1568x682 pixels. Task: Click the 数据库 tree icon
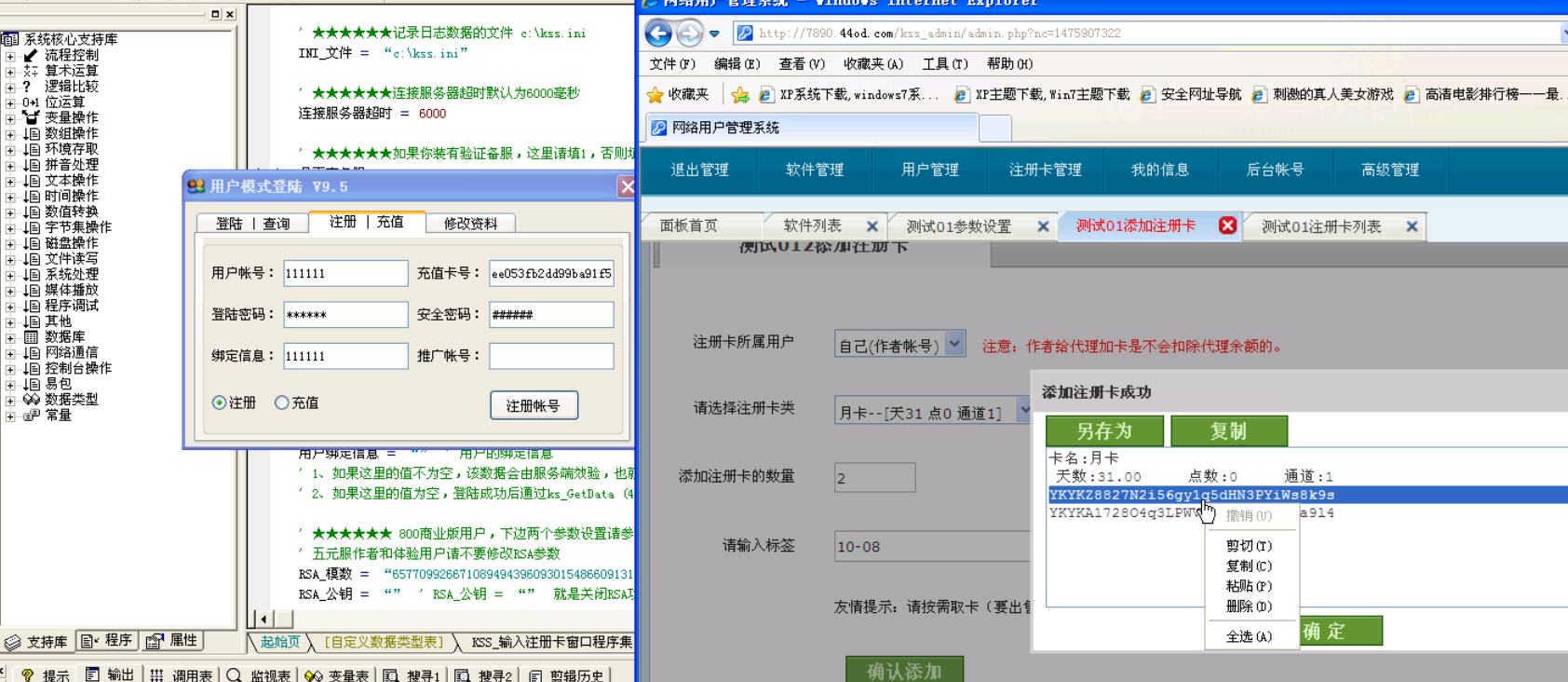[31, 337]
